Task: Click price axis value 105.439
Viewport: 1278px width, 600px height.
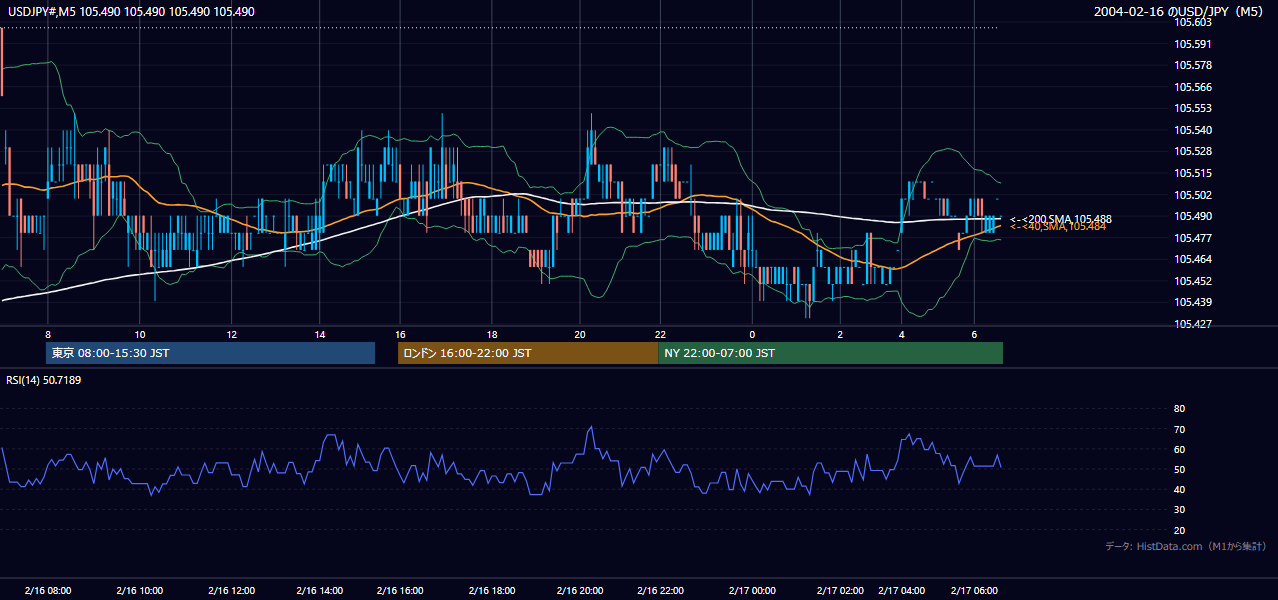Action: pos(1193,302)
